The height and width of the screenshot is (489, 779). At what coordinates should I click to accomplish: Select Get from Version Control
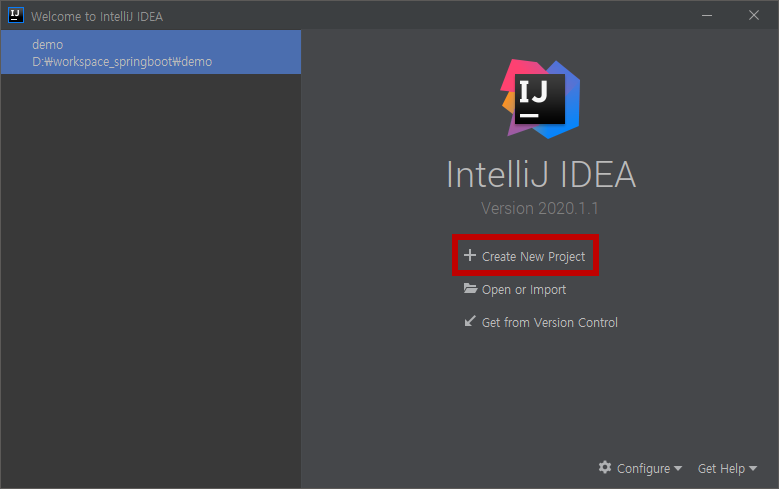click(549, 323)
